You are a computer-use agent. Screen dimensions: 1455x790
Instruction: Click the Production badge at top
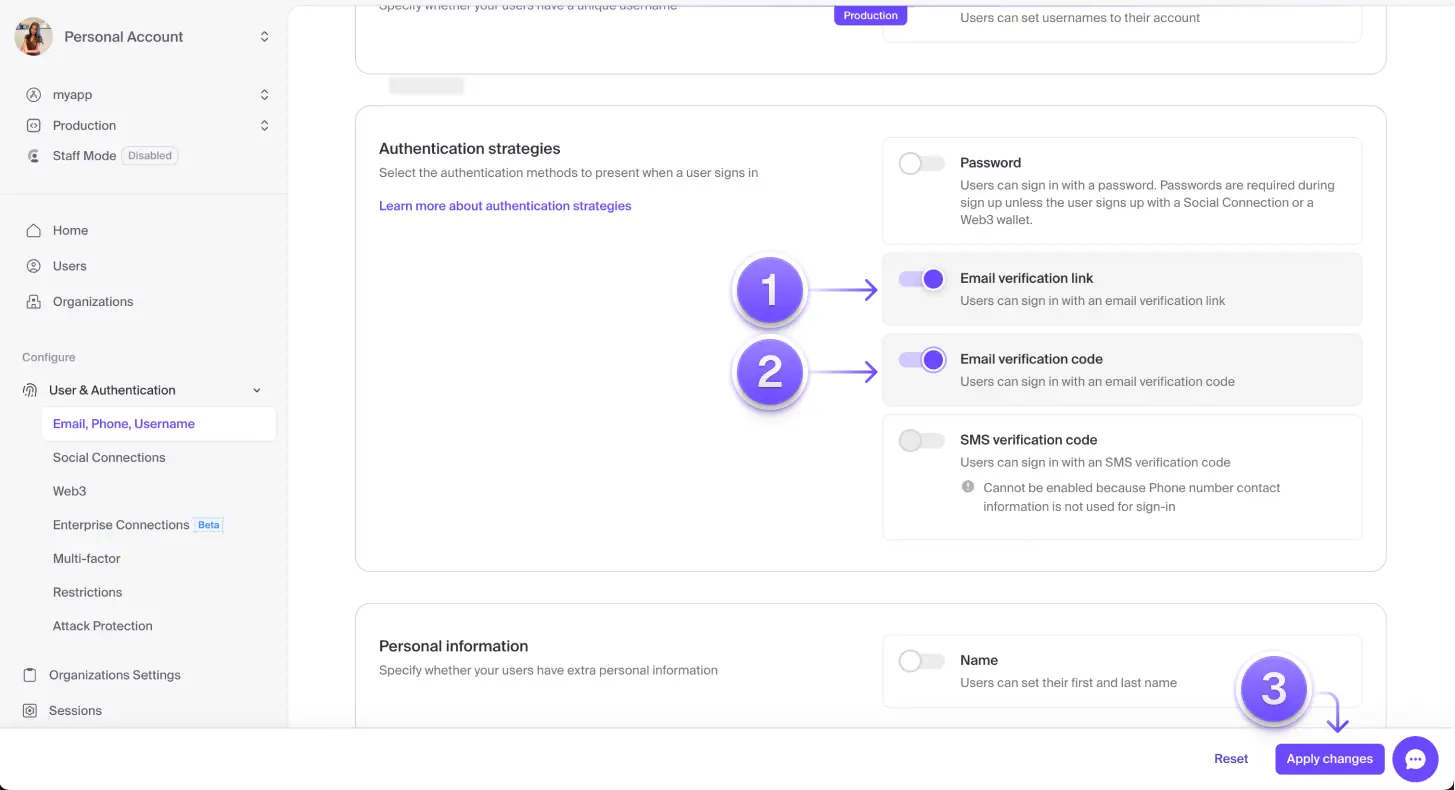[869, 15]
